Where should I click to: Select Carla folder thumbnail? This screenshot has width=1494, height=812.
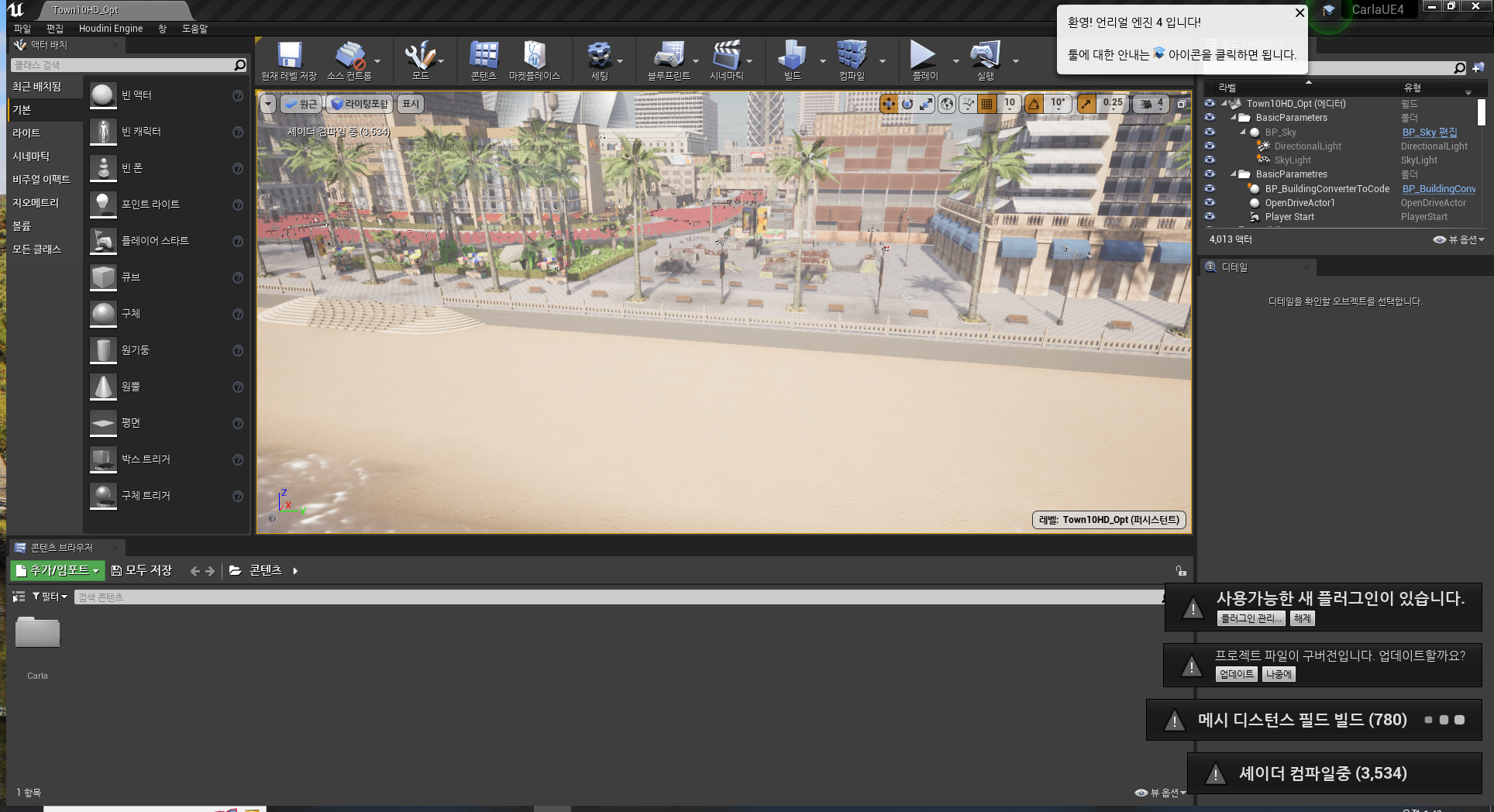37,633
